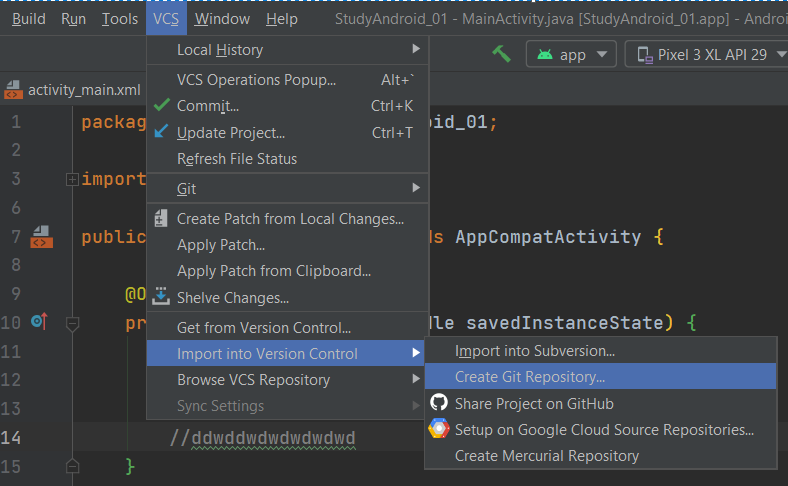The height and width of the screenshot is (486, 788).
Task: Click the green hammer Make Project icon
Action: pos(501,54)
